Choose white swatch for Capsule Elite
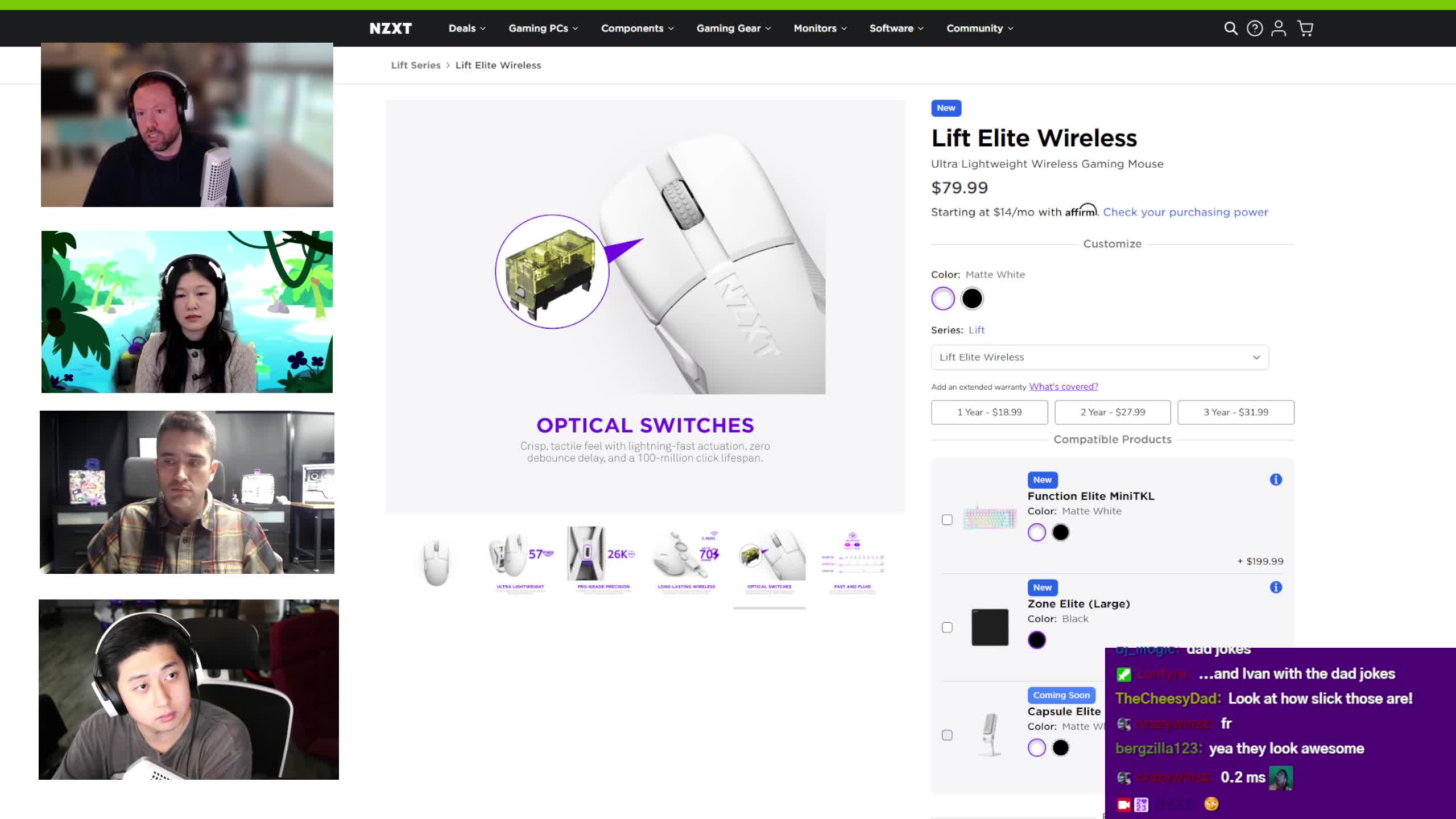The width and height of the screenshot is (1456, 819). (x=1036, y=747)
